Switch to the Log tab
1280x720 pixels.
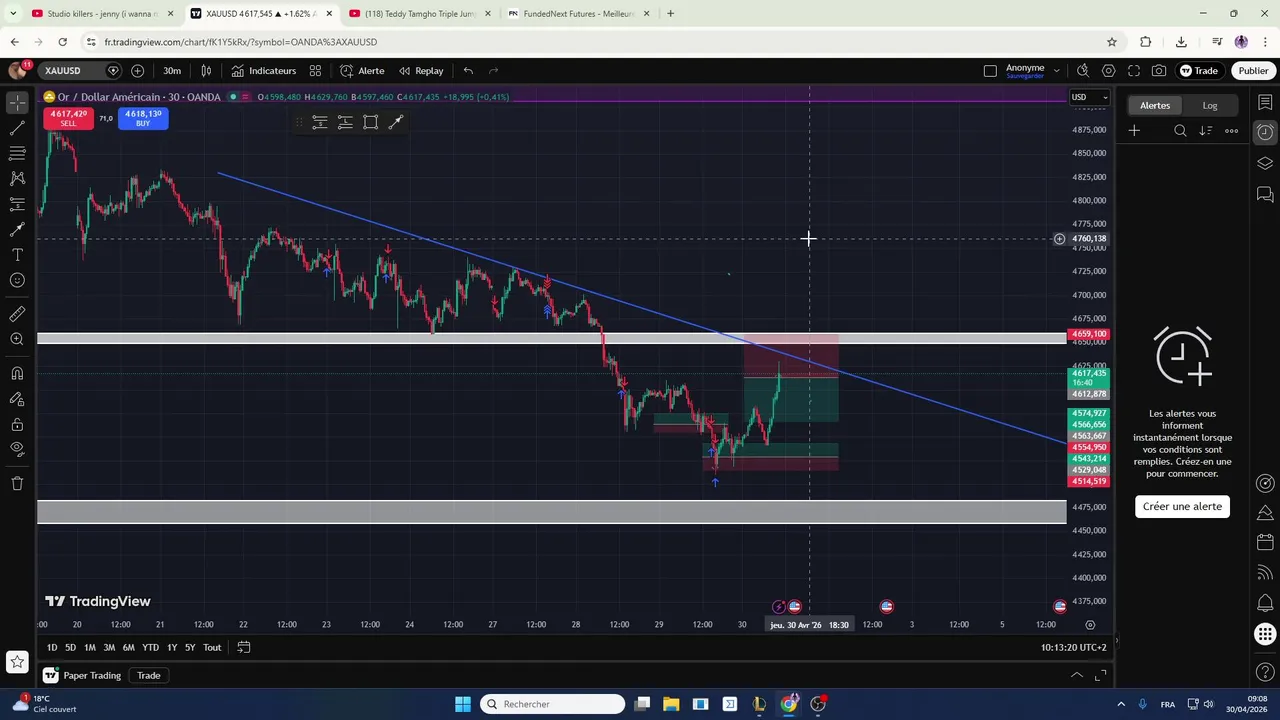pyautogui.click(x=1210, y=105)
